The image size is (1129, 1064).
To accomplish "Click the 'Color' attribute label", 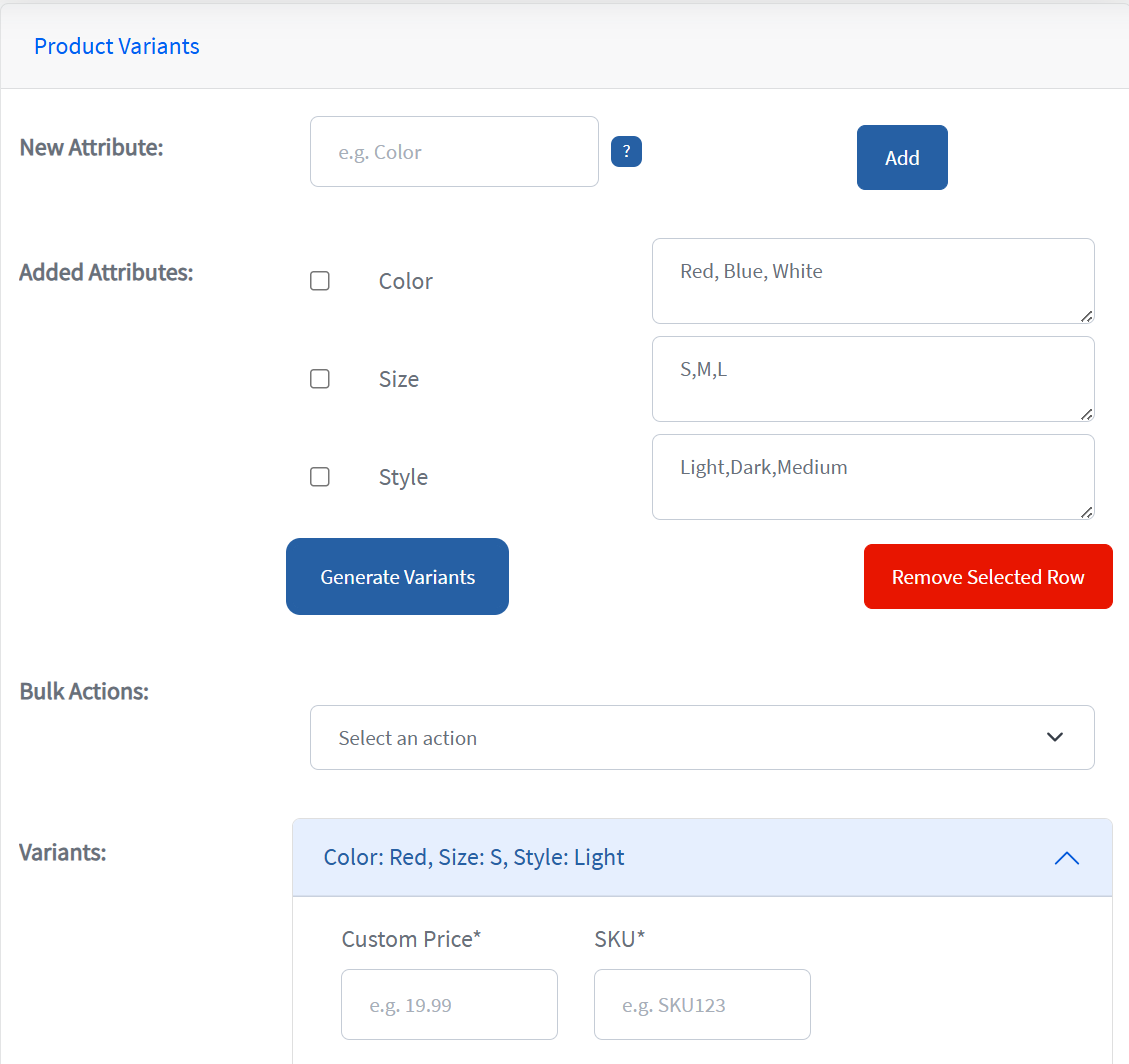I will click(405, 281).
